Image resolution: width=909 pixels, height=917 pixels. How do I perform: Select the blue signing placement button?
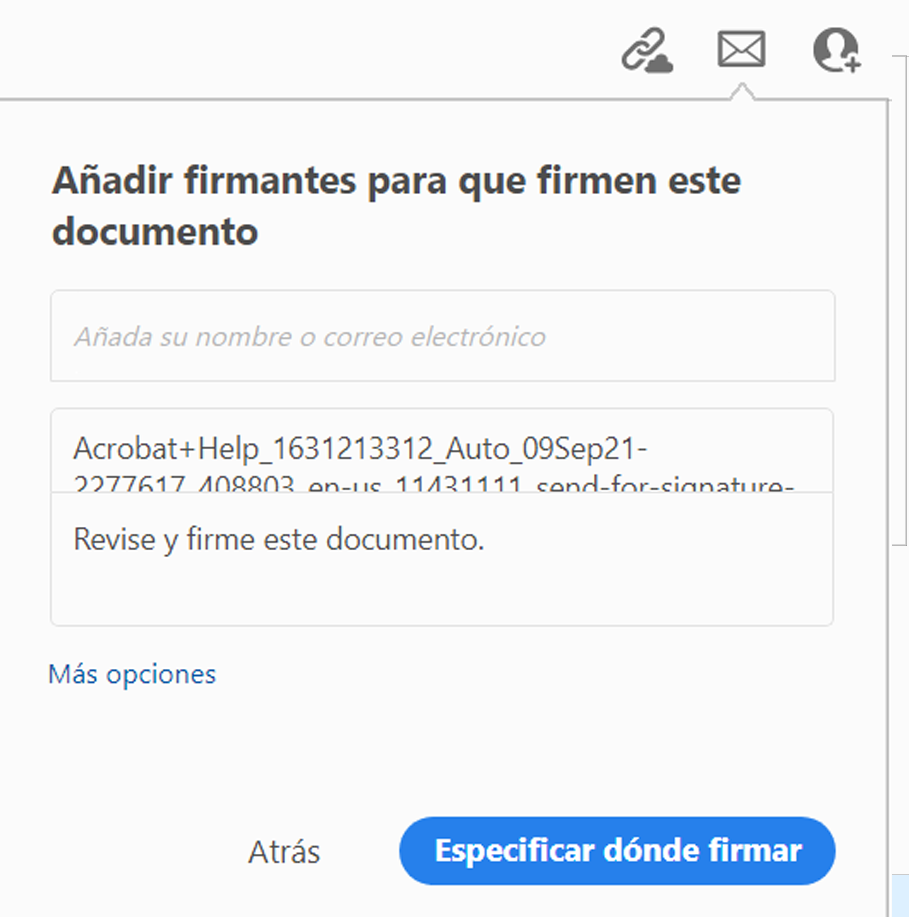[x=617, y=851]
